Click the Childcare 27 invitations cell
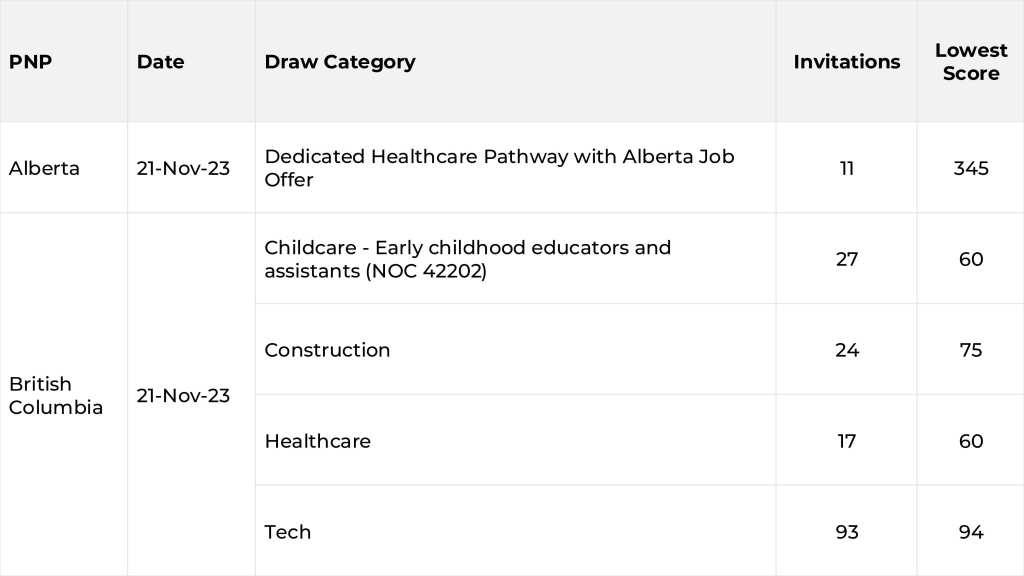This screenshot has height=576, width=1024. click(846, 259)
